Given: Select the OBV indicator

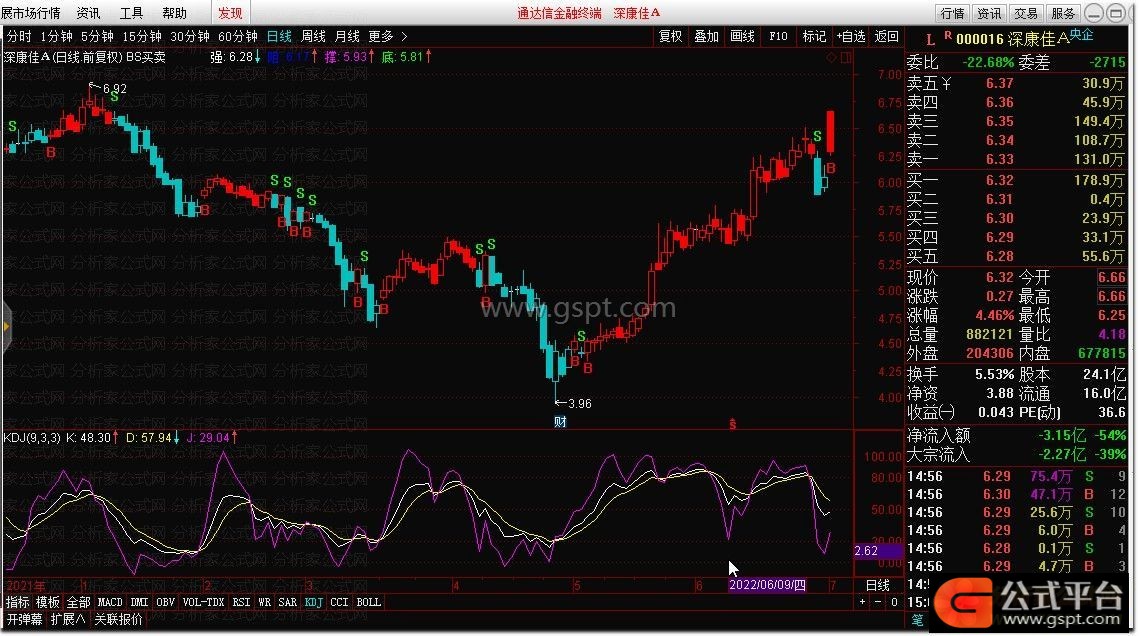Looking at the screenshot, I should point(166,602).
